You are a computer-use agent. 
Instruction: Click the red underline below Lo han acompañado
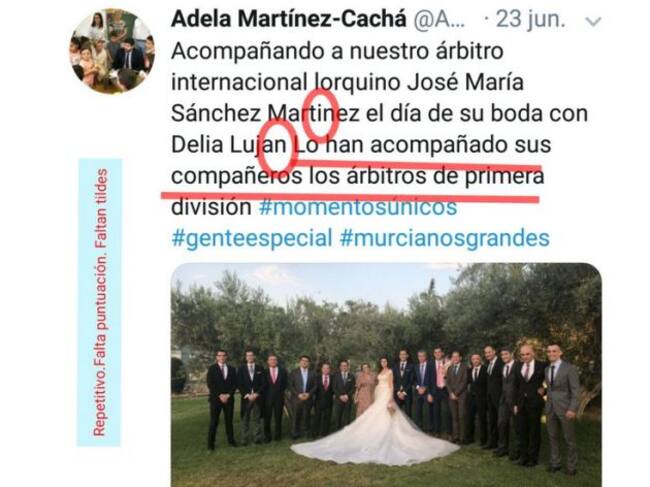(417, 165)
